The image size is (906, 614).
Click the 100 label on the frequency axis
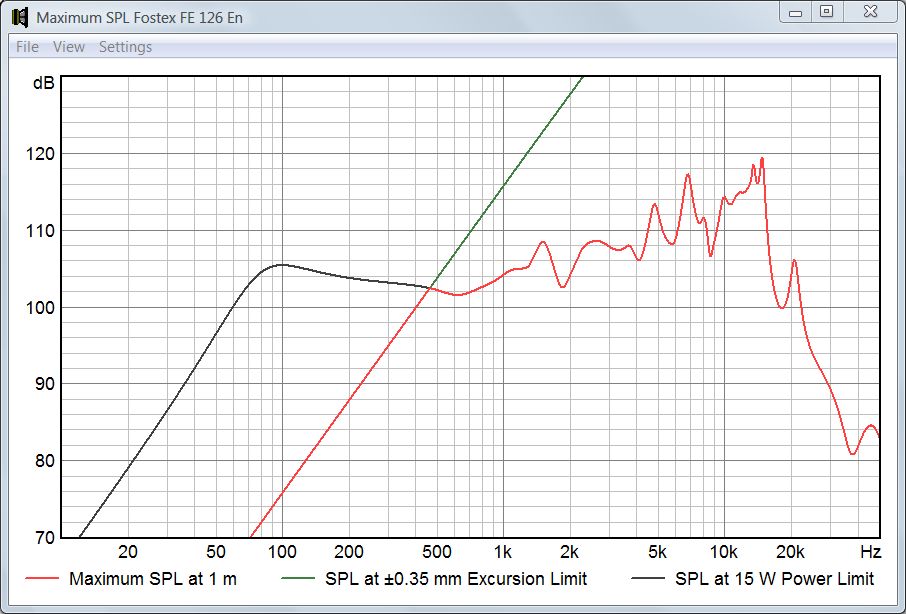tap(282, 552)
